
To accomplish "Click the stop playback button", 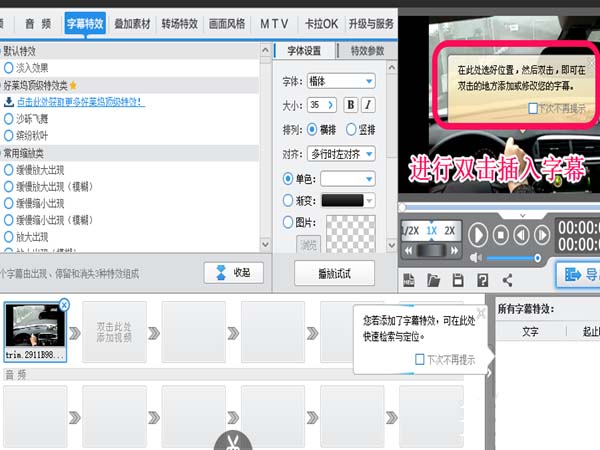I will pos(502,234).
